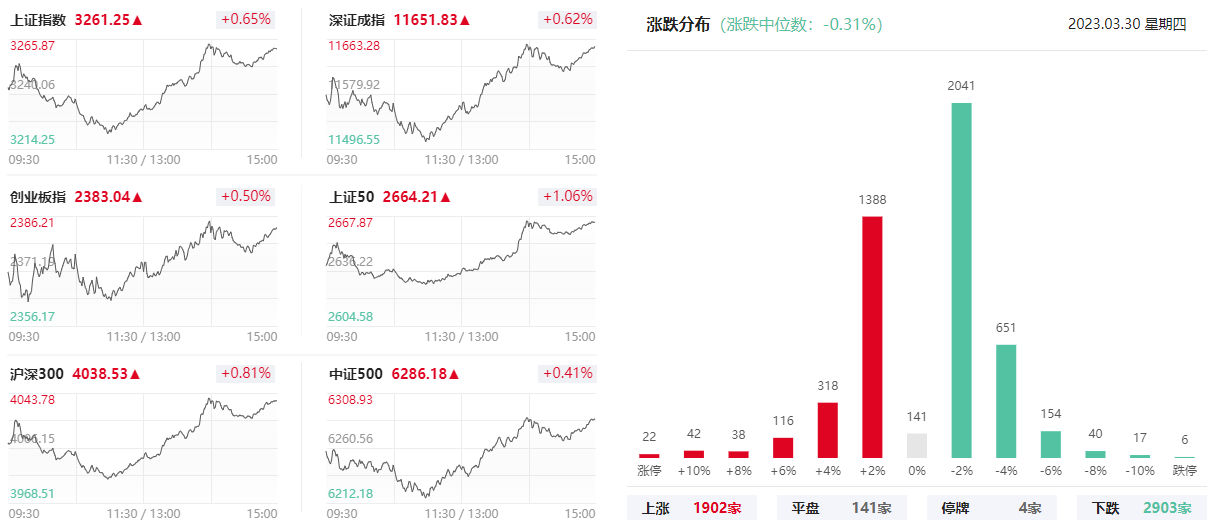Select the 创业板指 index name

point(38,197)
